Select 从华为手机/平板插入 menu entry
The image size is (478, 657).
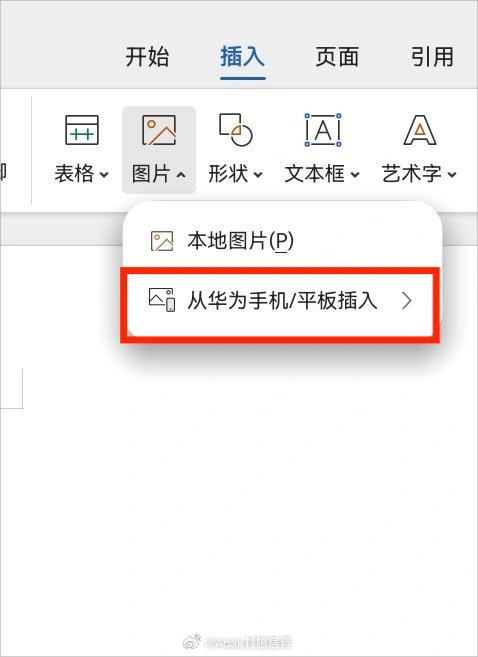click(x=282, y=300)
